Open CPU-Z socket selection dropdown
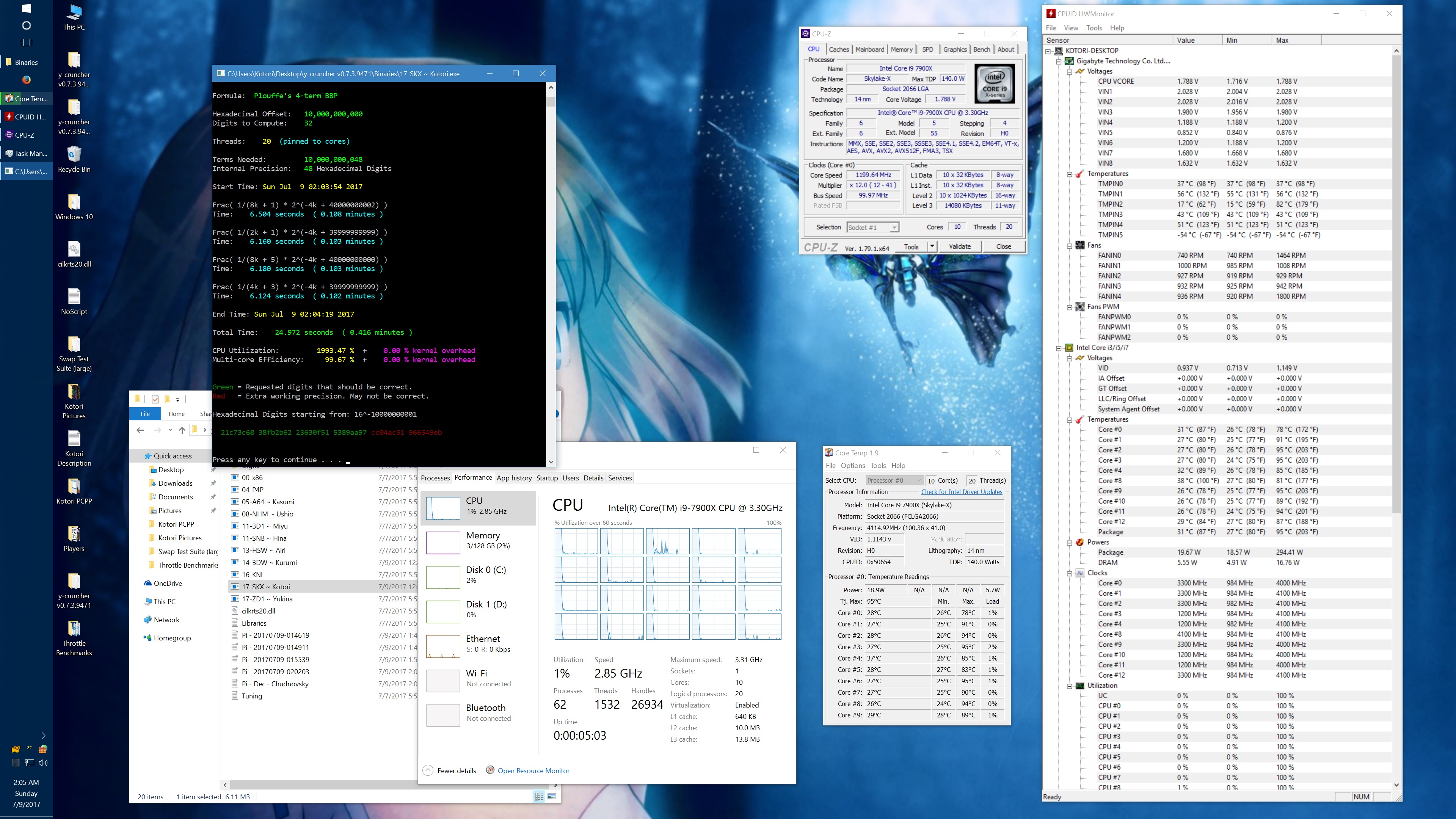This screenshot has width=1456, height=819. click(x=894, y=227)
